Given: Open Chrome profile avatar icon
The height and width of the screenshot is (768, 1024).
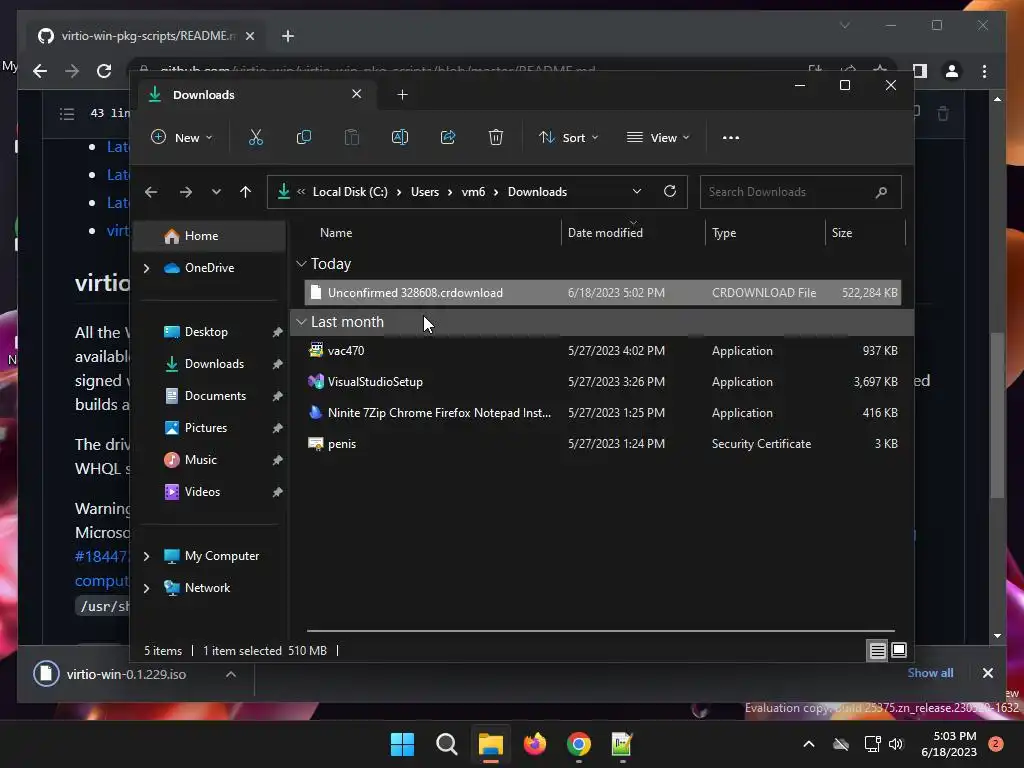Looking at the screenshot, I should pos(952,71).
